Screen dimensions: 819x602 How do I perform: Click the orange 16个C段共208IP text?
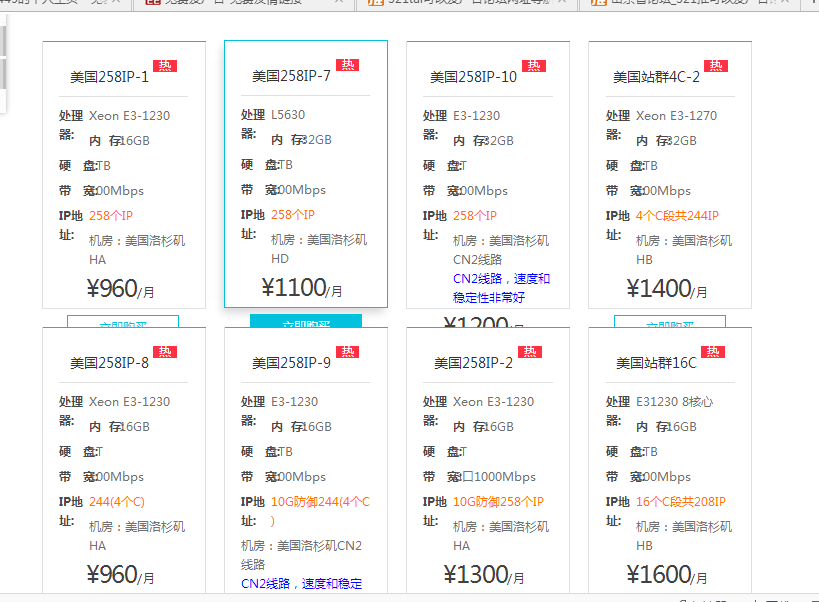tap(681, 502)
